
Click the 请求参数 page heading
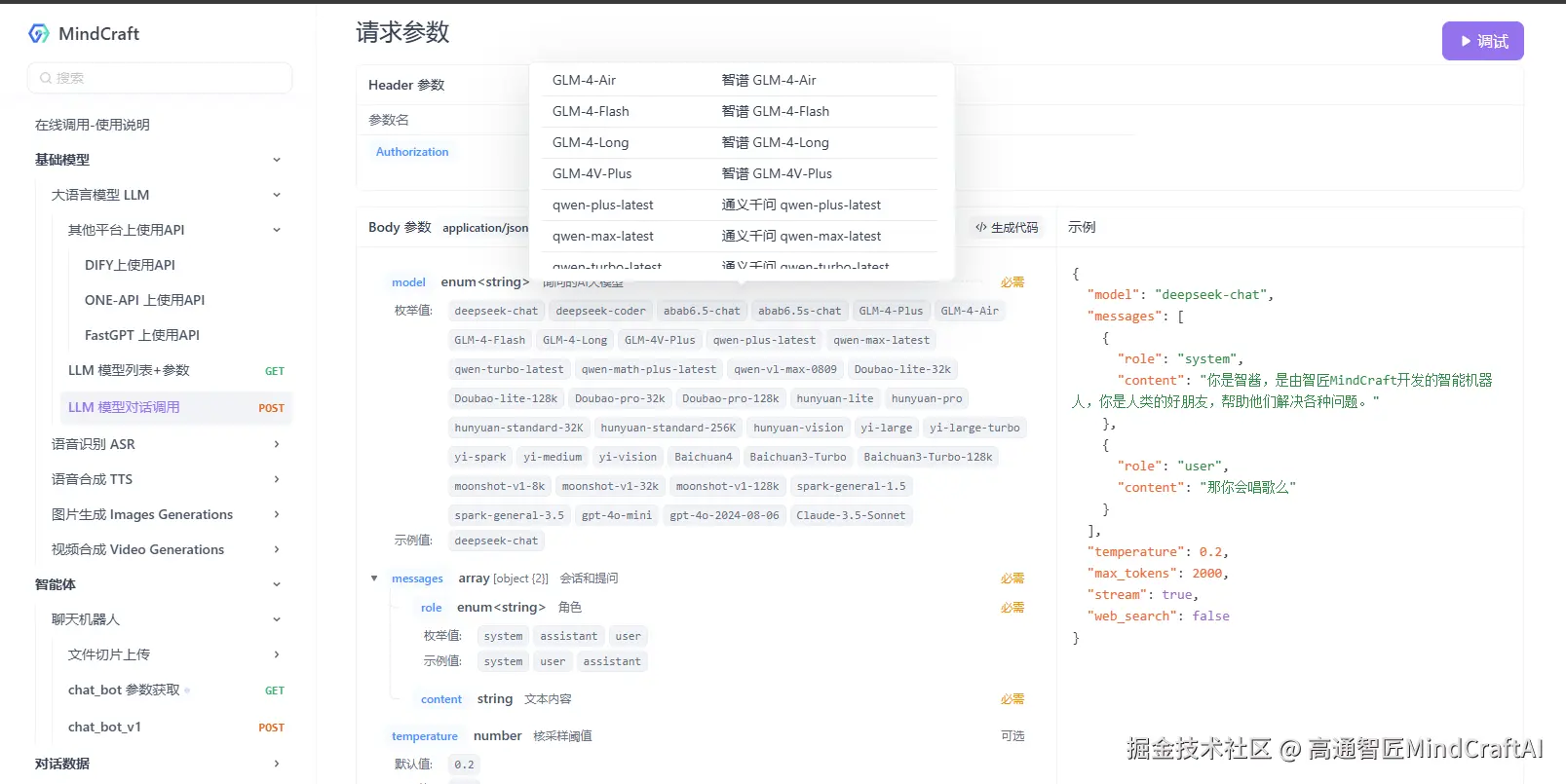pyautogui.click(x=402, y=32)
